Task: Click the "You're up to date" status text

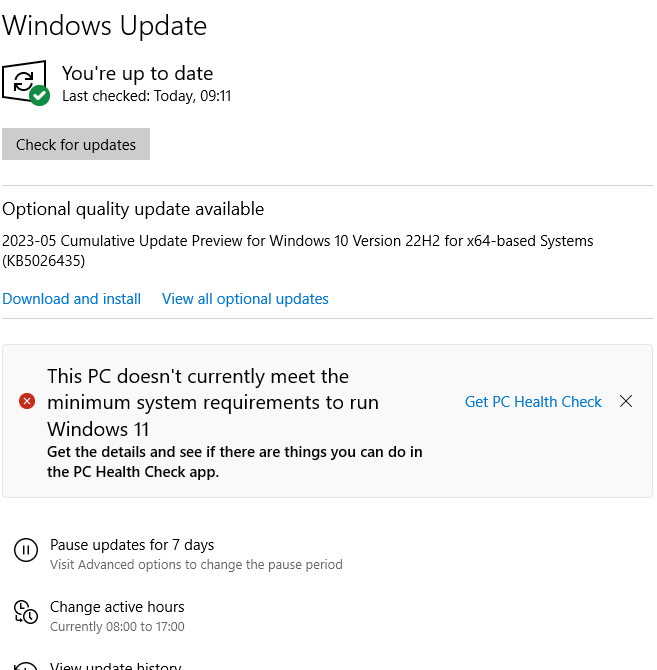Action: (137, 73)
